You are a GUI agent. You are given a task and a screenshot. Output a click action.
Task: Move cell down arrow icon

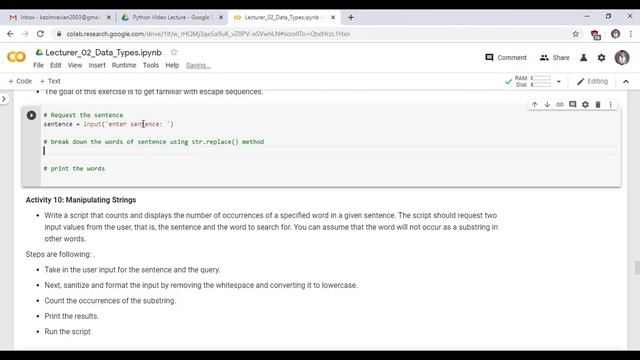pos(547,105)
